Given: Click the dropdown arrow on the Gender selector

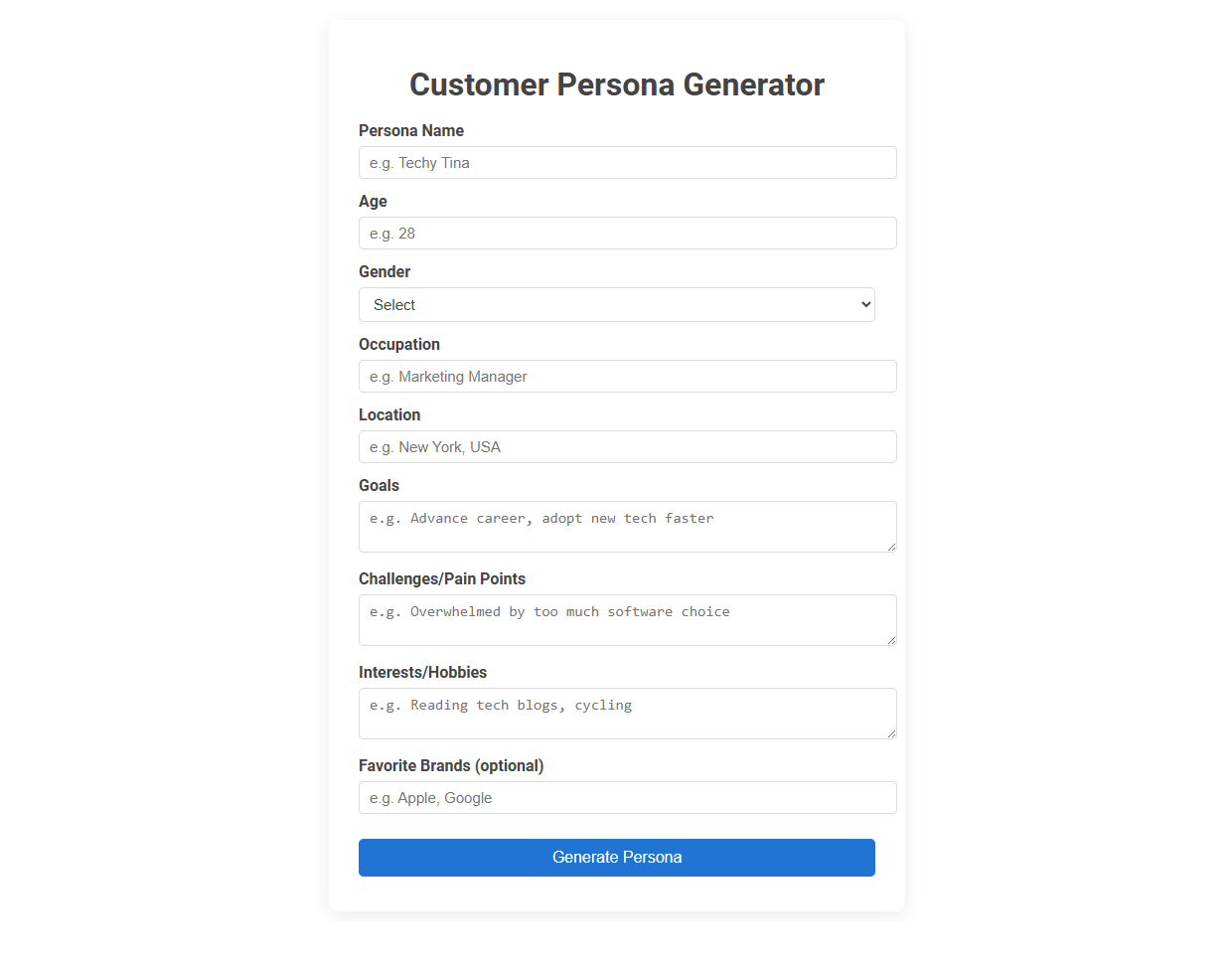Looking at the screenshot, I should [863, 304].
